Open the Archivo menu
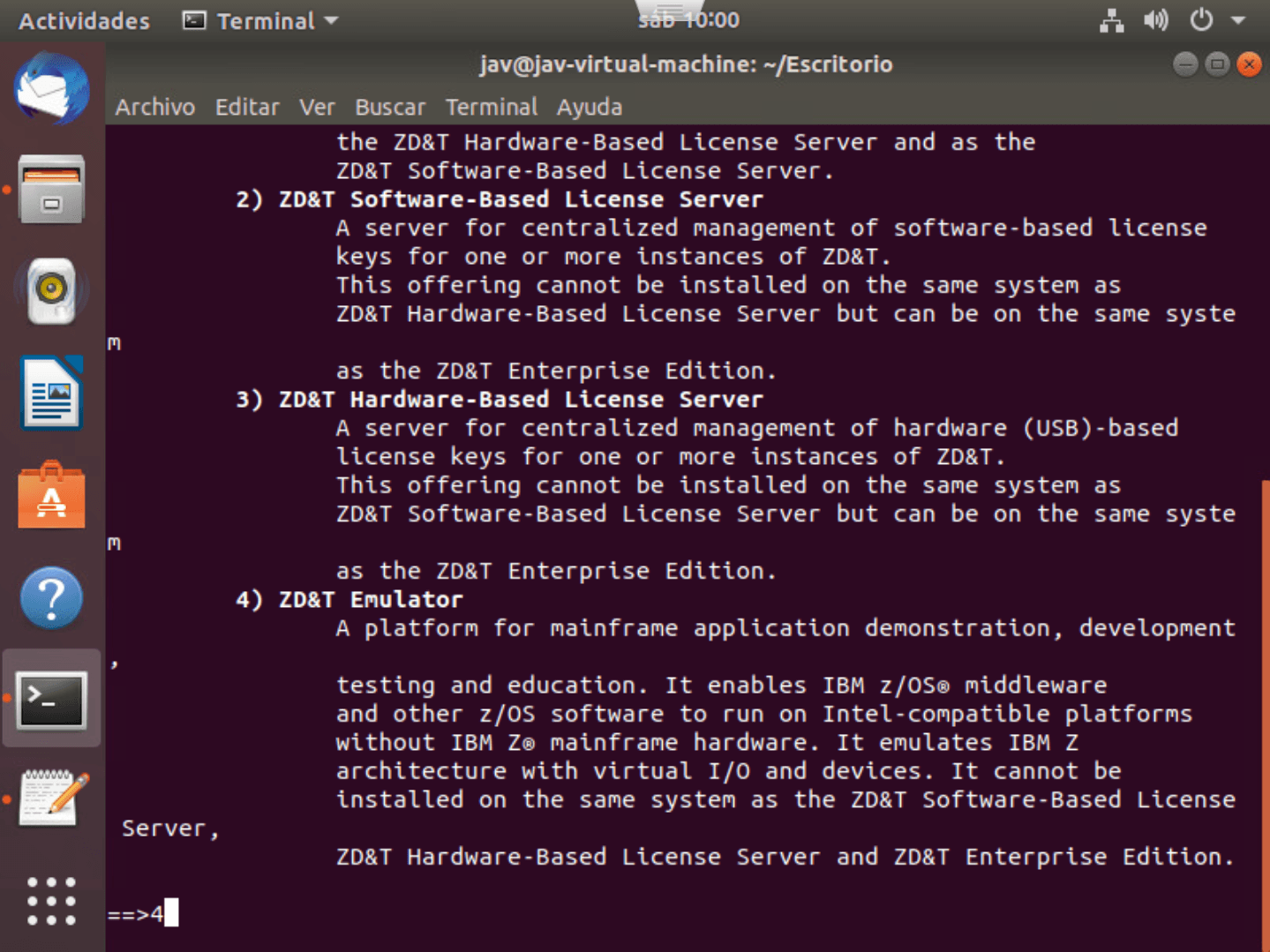The height and width of the screenshot is (952, 1270). coord(154,107)
